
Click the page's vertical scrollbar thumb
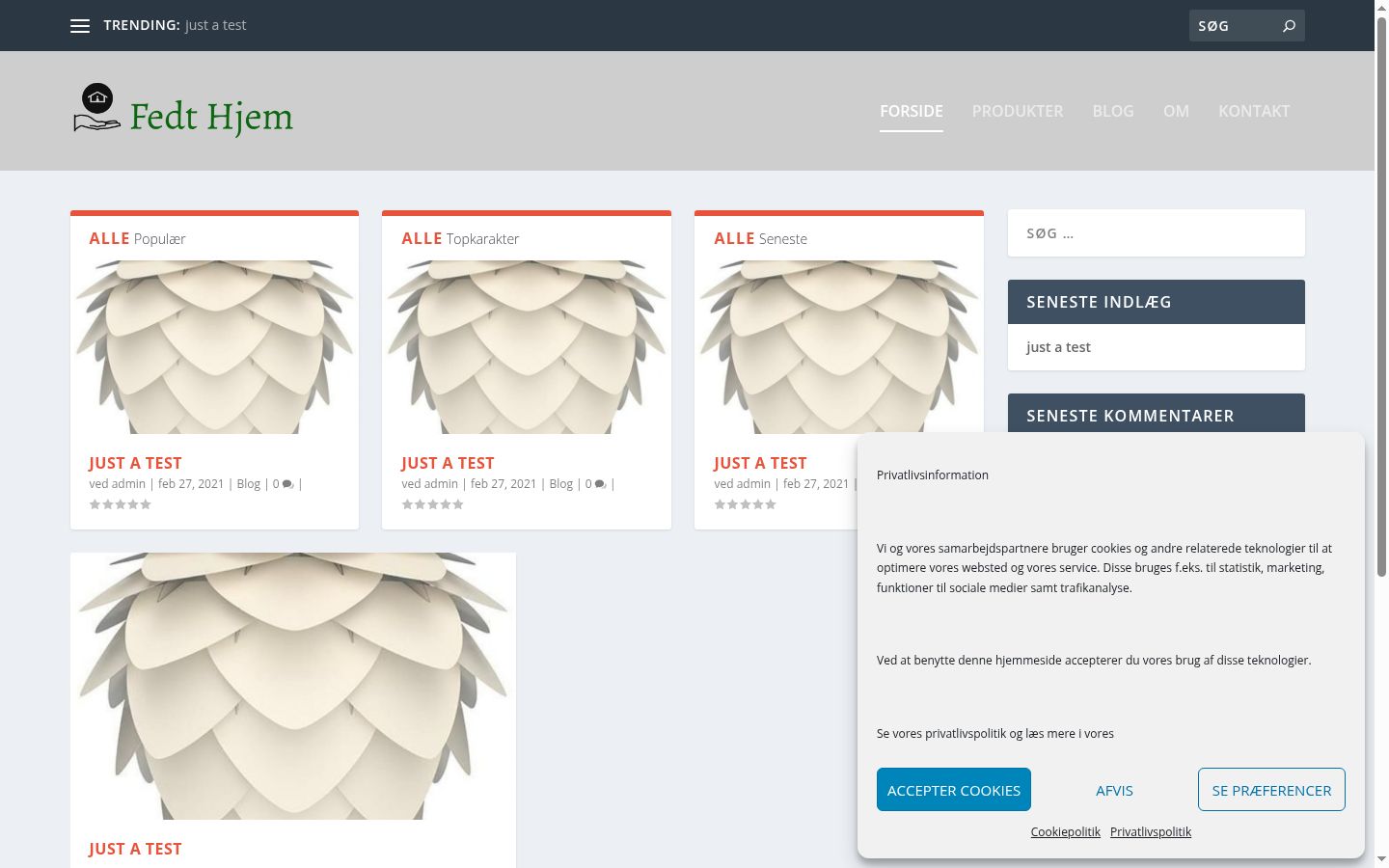coord(1381,296)
